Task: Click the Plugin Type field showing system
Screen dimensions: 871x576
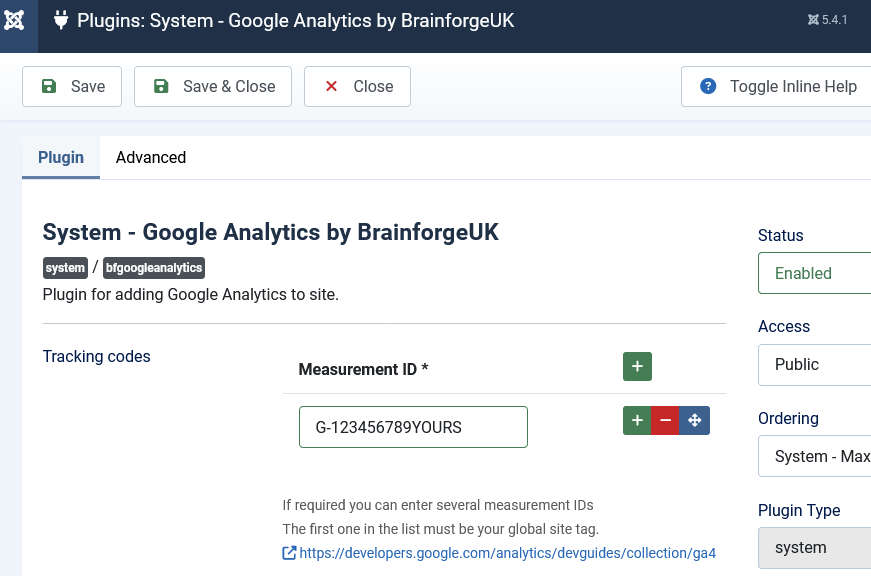Action: click(814, 548)
